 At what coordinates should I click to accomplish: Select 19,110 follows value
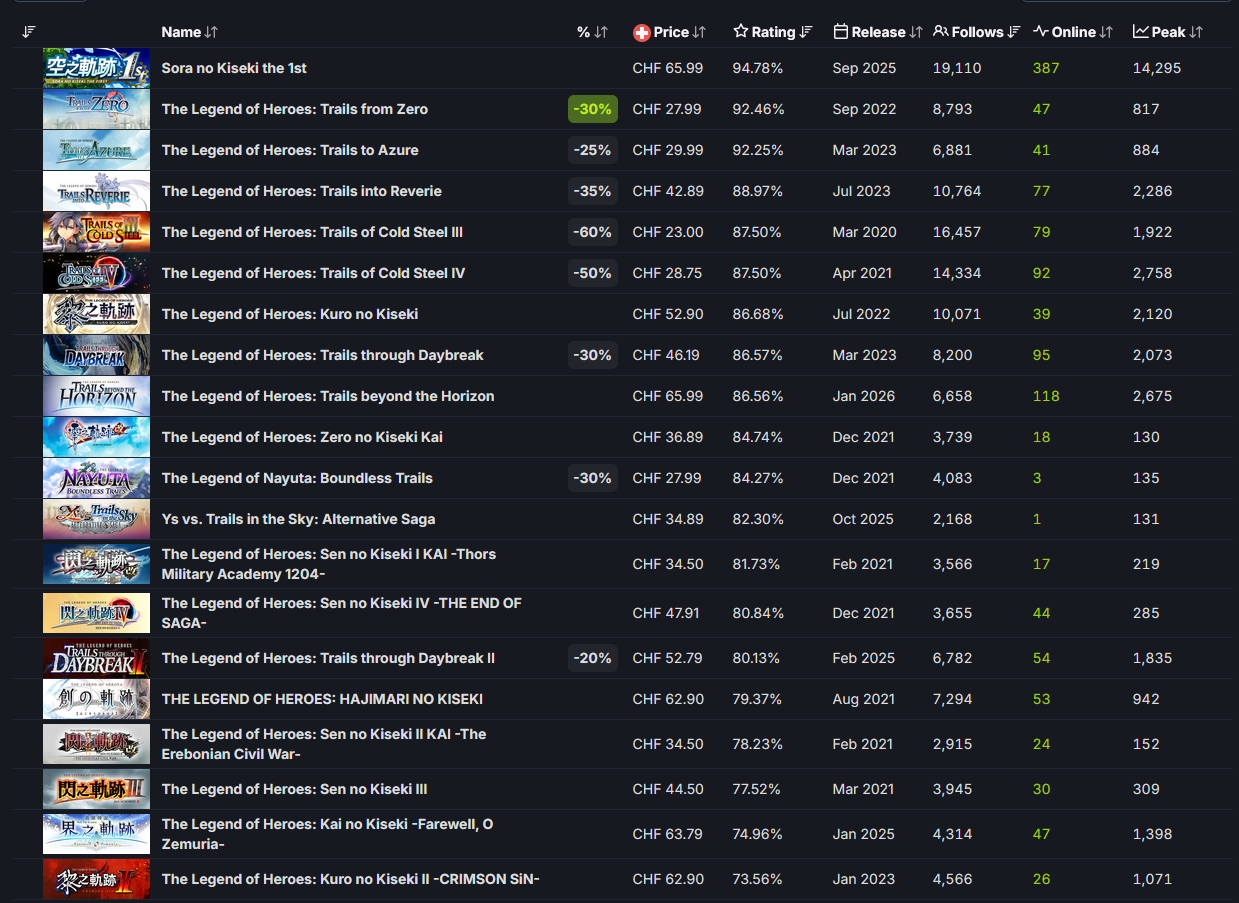[x=957, y=68]
